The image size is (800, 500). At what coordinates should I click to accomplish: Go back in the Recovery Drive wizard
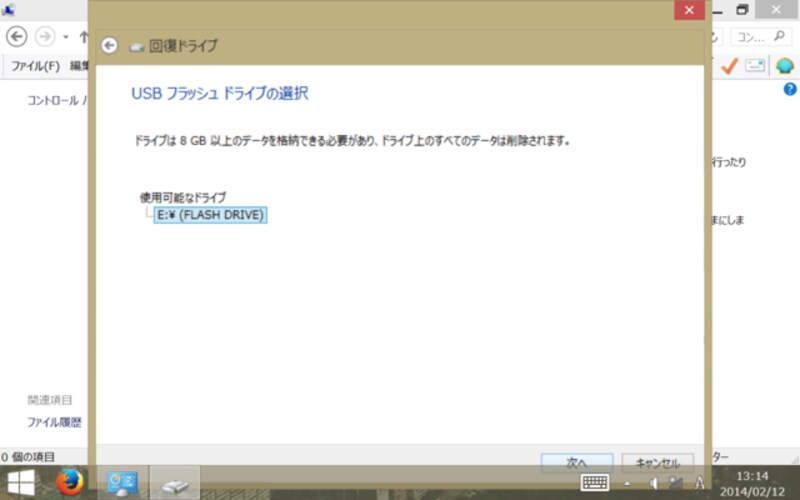click(x=109, y=45)
